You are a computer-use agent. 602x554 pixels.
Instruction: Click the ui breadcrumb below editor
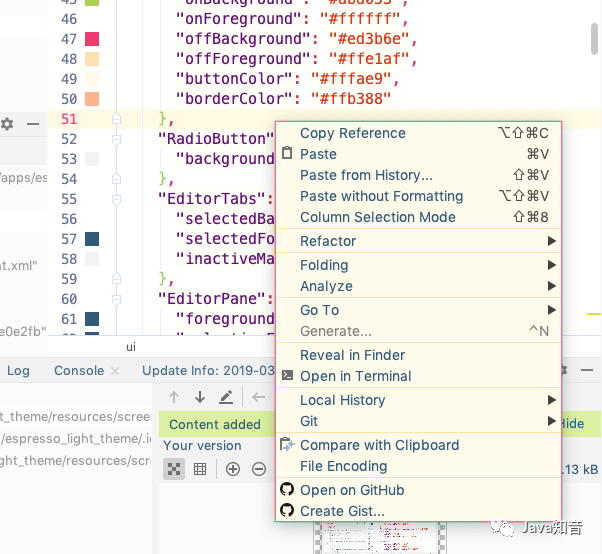click(x=131, y=347)
